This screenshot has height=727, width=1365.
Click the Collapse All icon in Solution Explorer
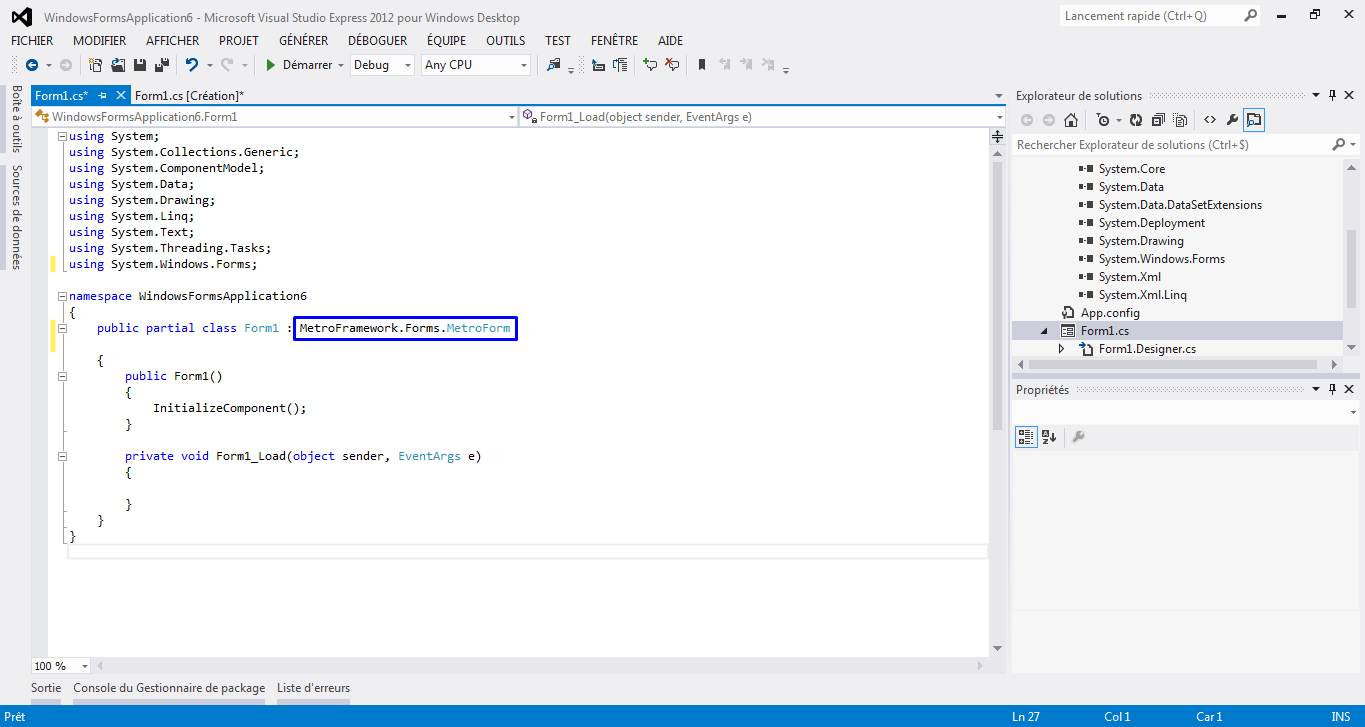pos(1158,120)
